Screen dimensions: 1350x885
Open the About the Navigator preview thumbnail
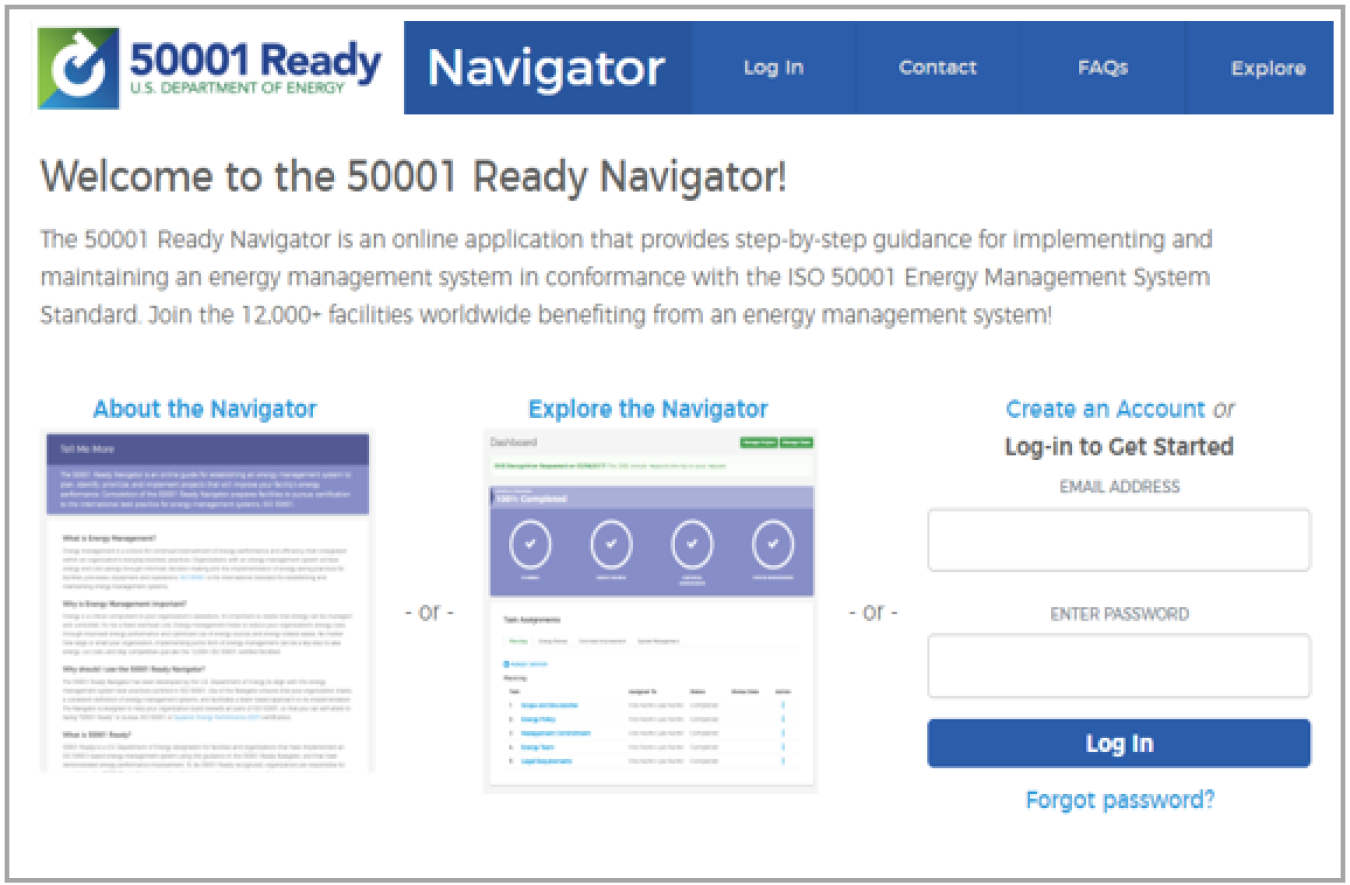[207, 602]
